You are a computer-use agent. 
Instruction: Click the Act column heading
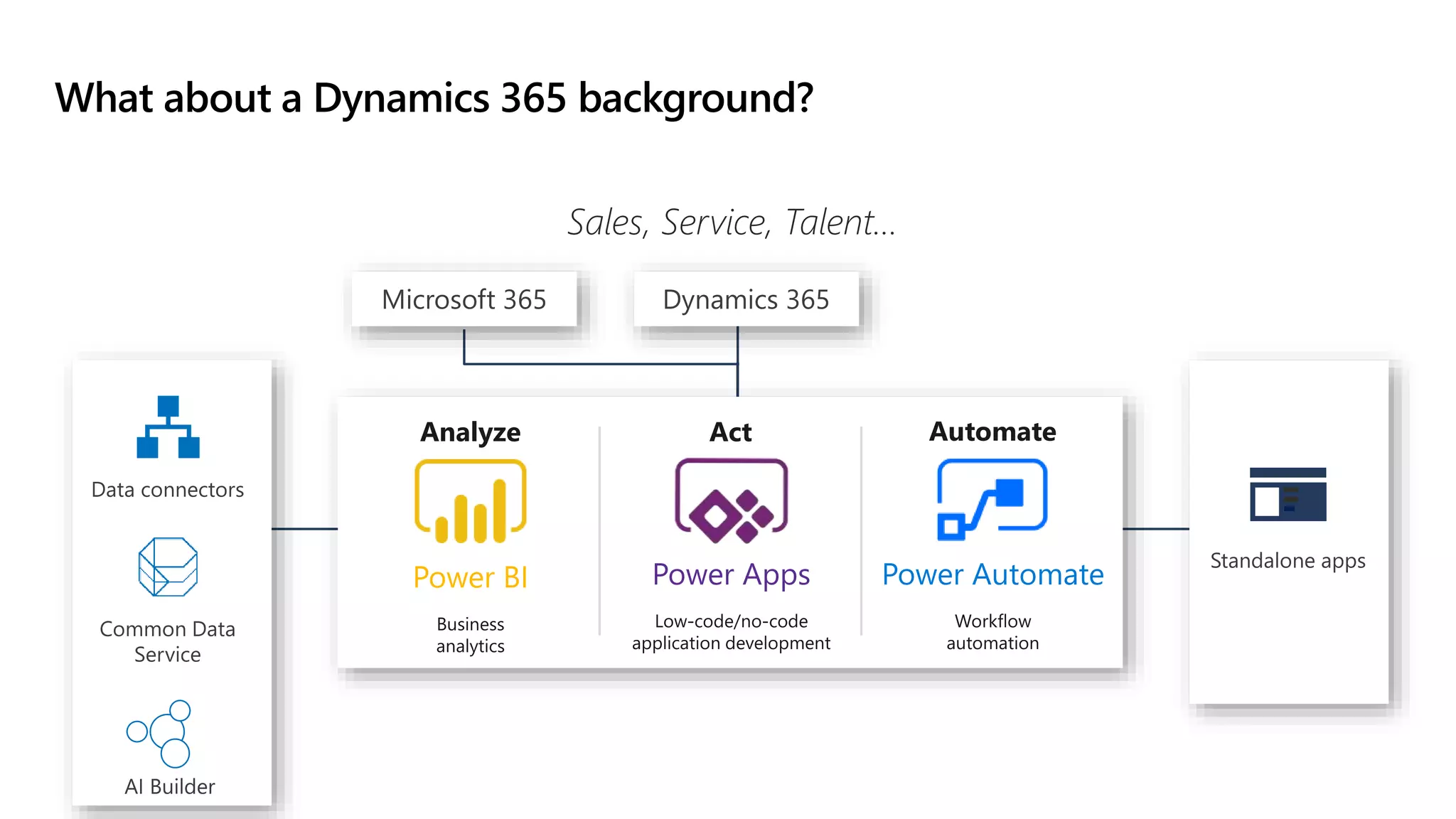pyautogui.click(x=731, y=432)
